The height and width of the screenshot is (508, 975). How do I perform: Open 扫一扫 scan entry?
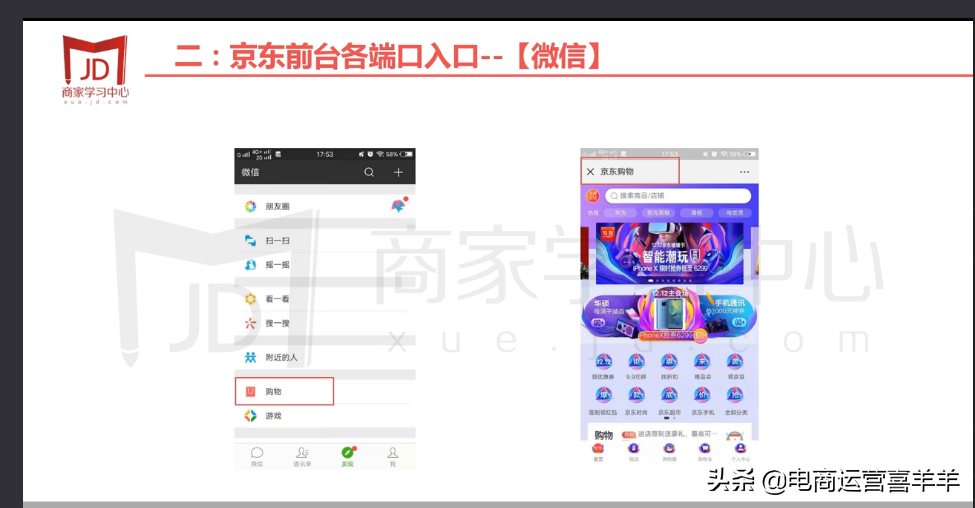[325, 240]
